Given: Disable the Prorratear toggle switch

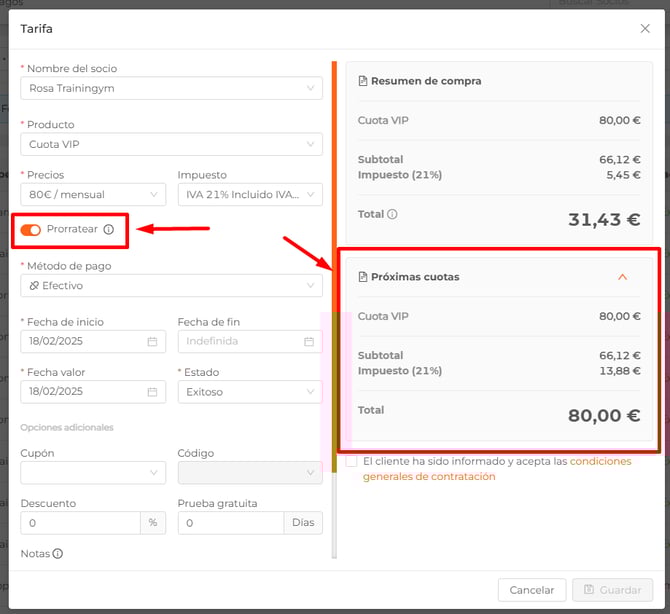Looking at the screenshot, I should coord(30,230).
